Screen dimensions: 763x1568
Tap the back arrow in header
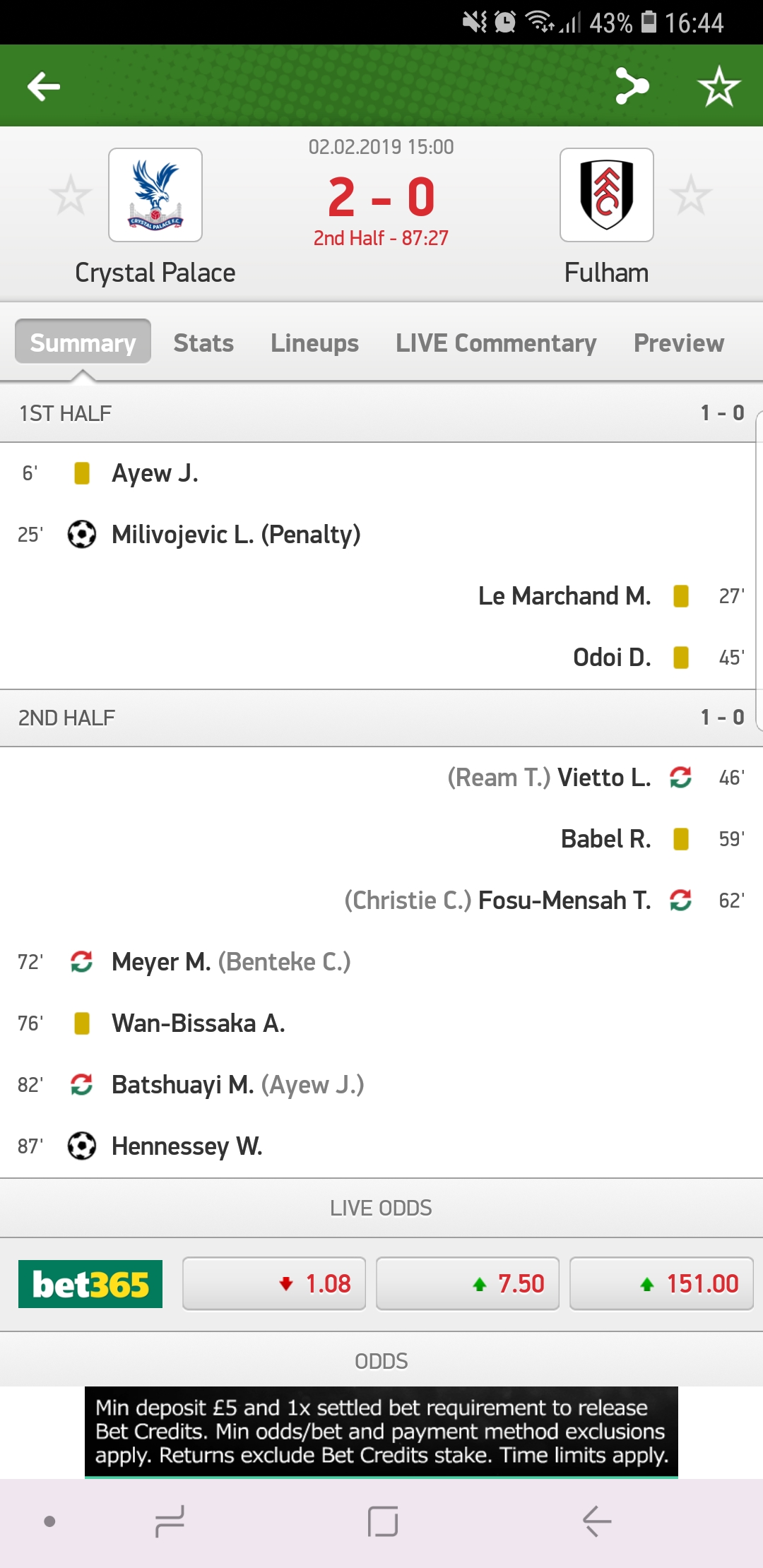(44, 87)
